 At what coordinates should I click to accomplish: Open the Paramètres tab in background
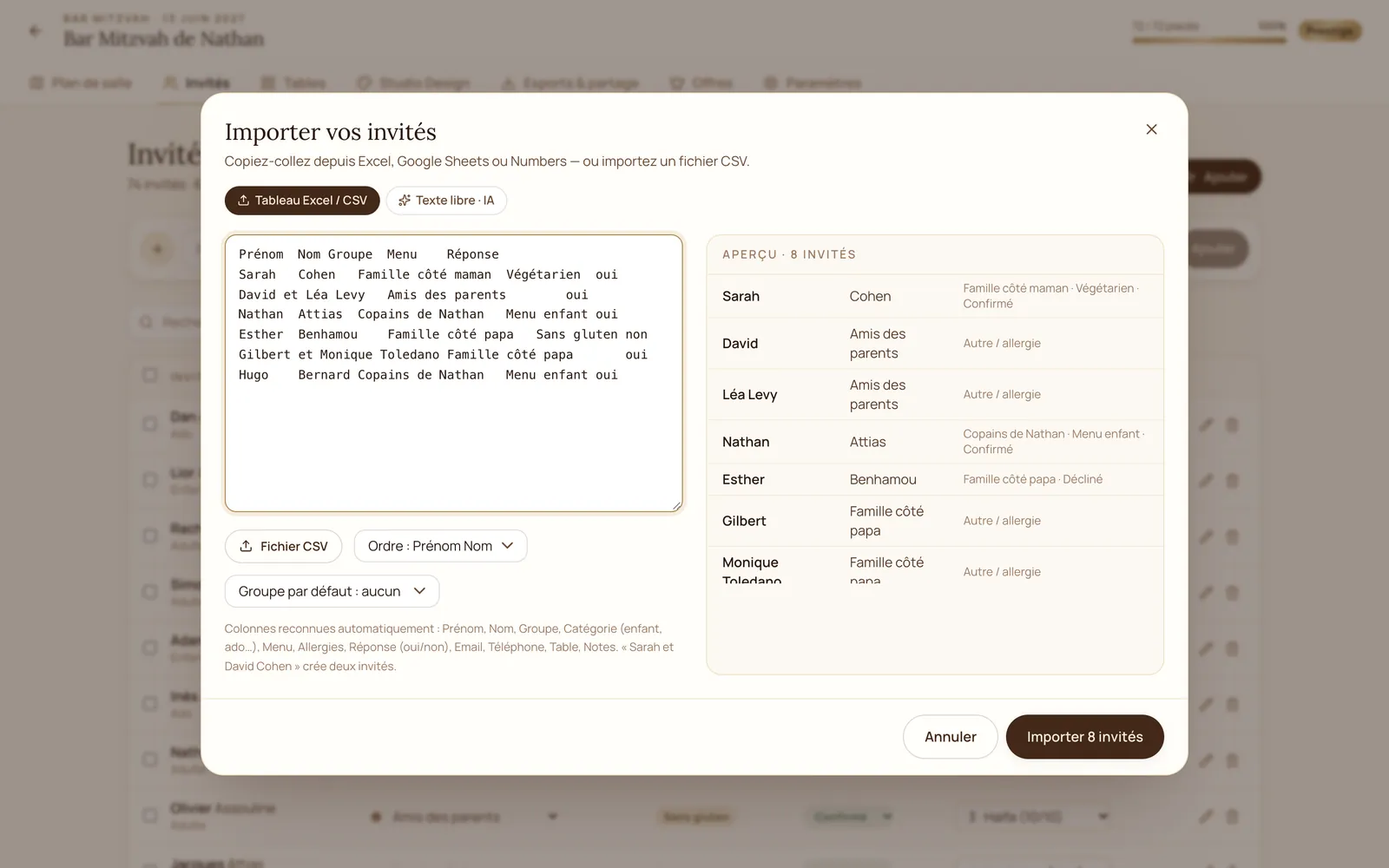(x=813, y=83)
